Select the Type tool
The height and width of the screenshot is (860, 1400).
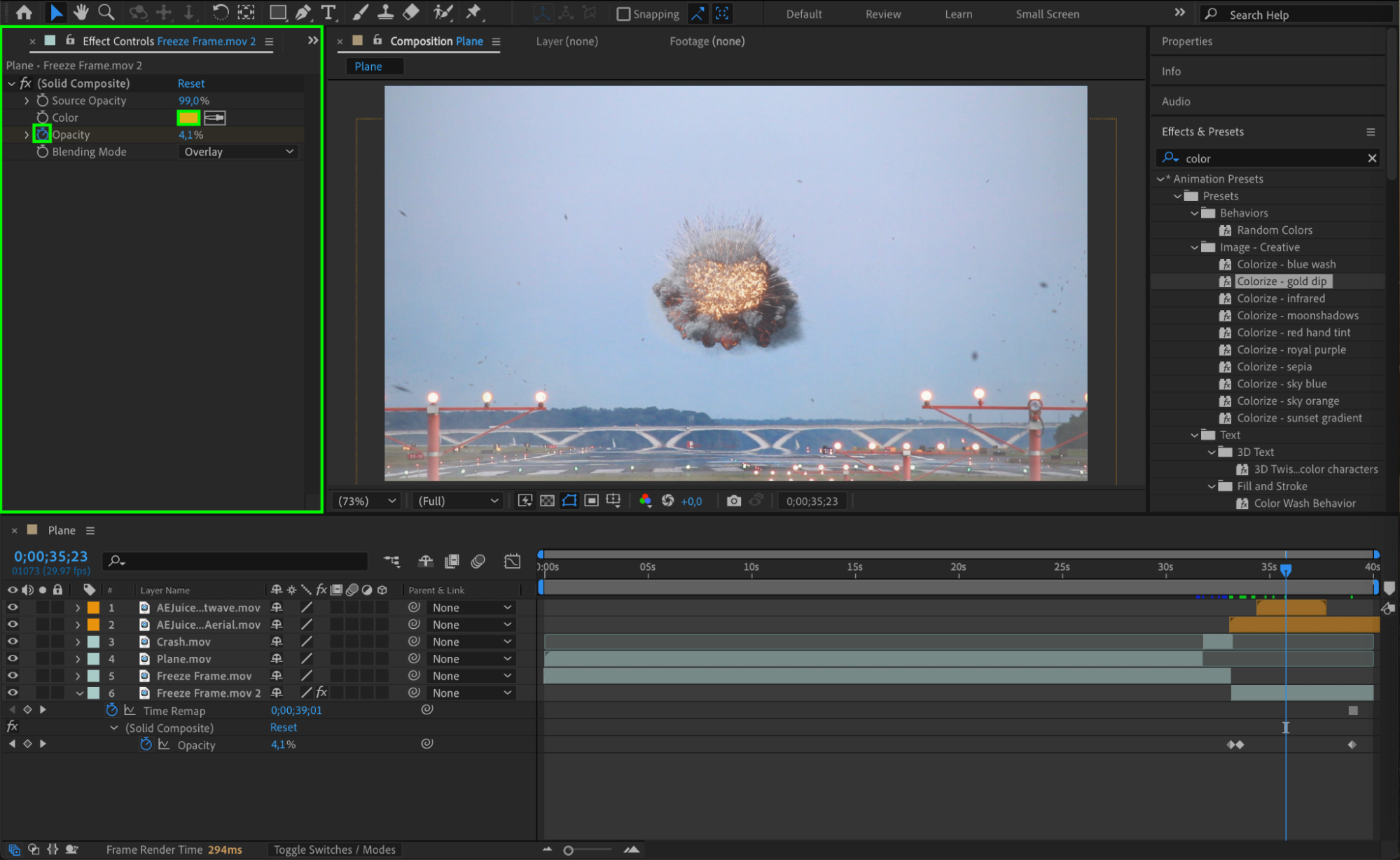328,12
